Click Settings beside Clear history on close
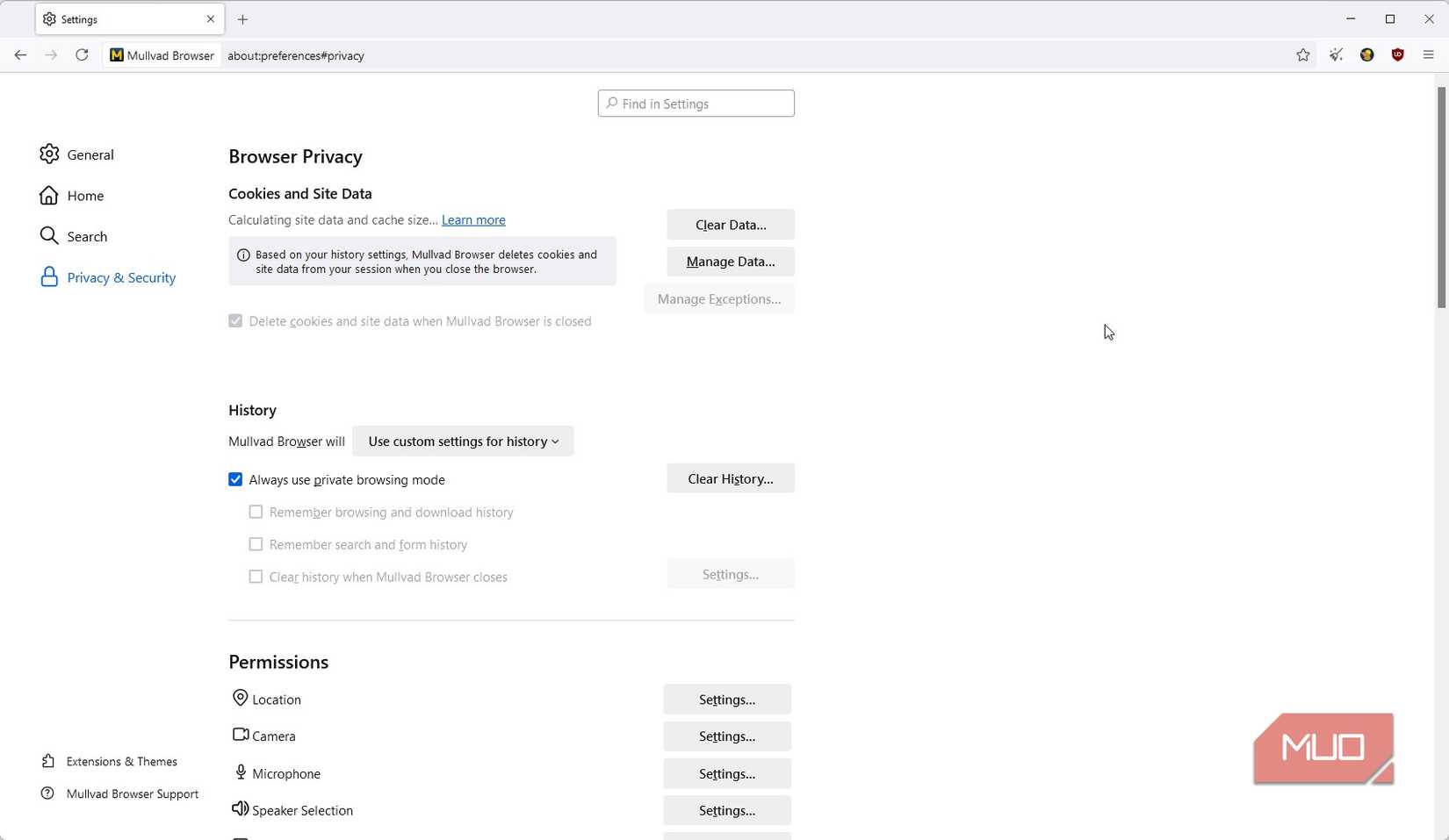Screen dimensions: 1449x840 point(731,574)
